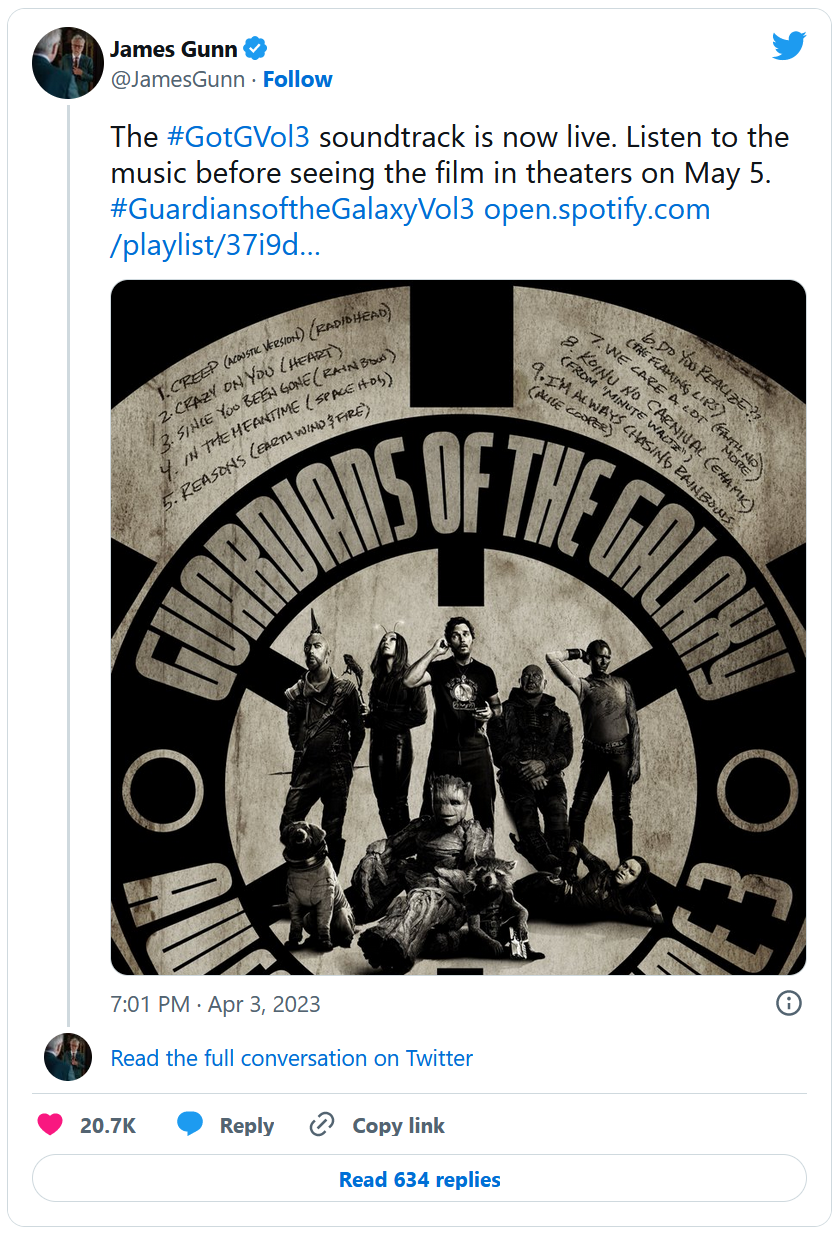The height and width of the screenshot is (1238, 840).
Task: Click the Twitter bird logo
Action: pos(788,46)
